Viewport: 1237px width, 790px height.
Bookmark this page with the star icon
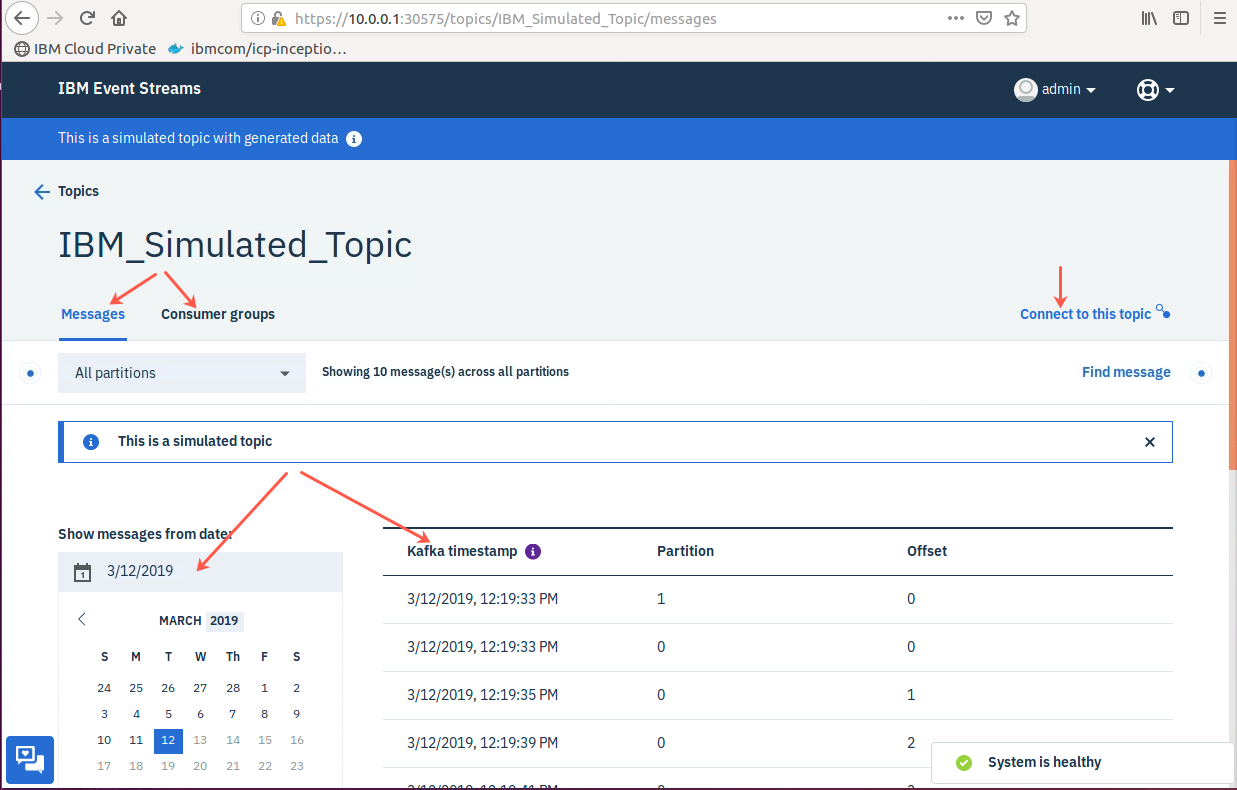[1011, 18]
